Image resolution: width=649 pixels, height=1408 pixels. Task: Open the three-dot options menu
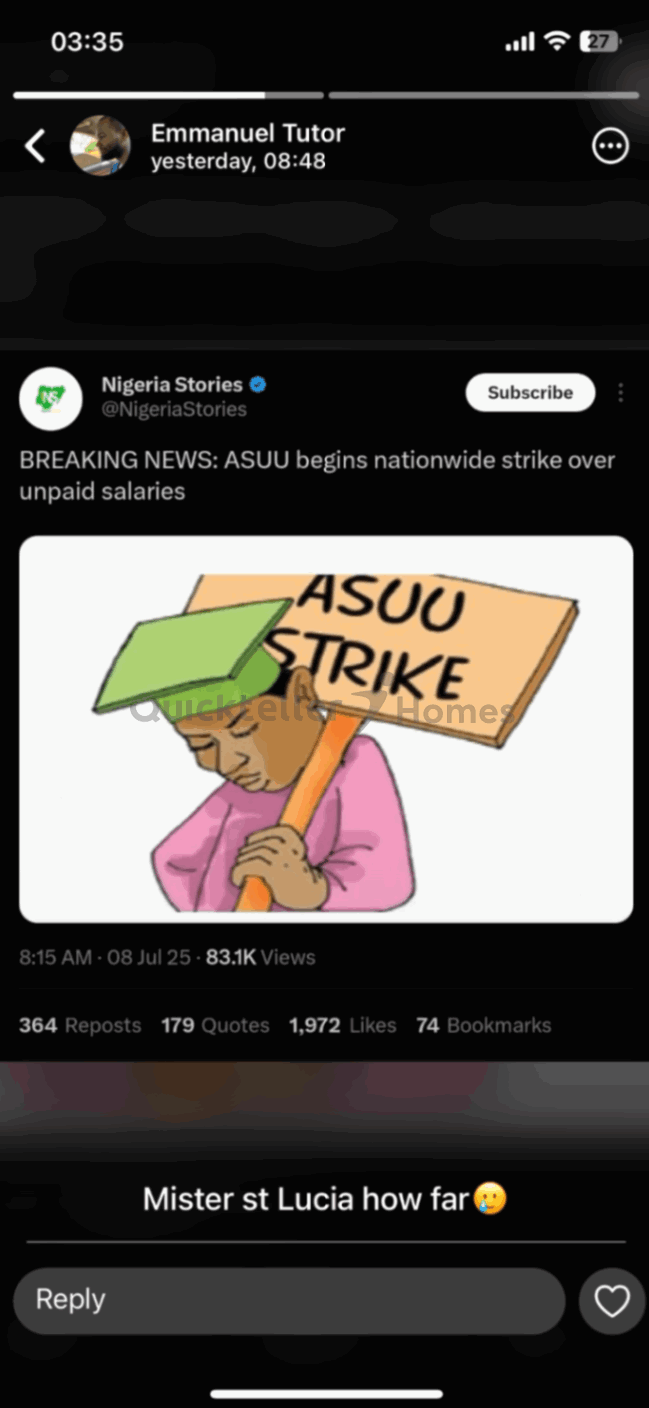coord(610,147)
